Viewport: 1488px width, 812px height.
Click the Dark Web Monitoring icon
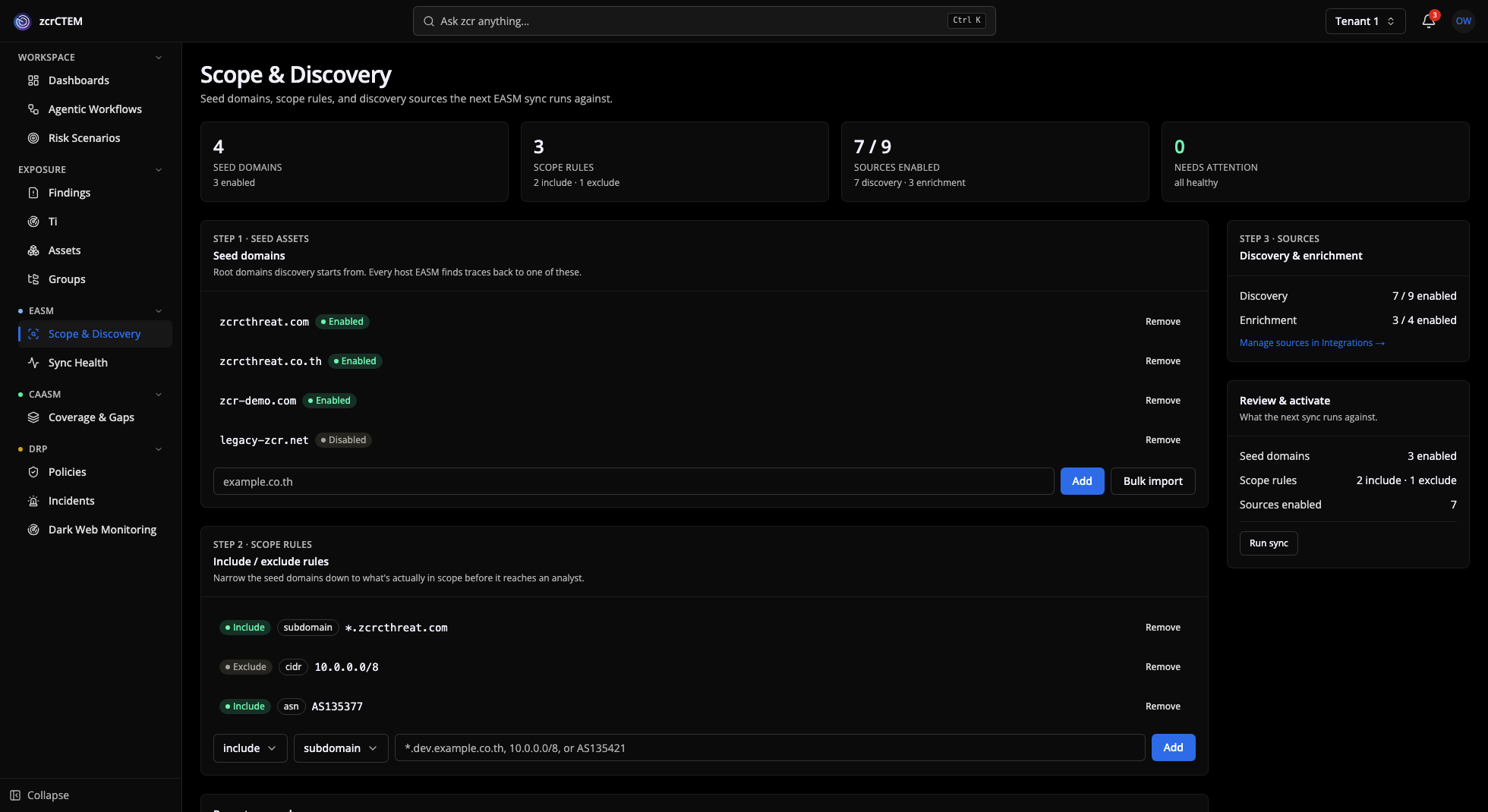pos(33,530)
